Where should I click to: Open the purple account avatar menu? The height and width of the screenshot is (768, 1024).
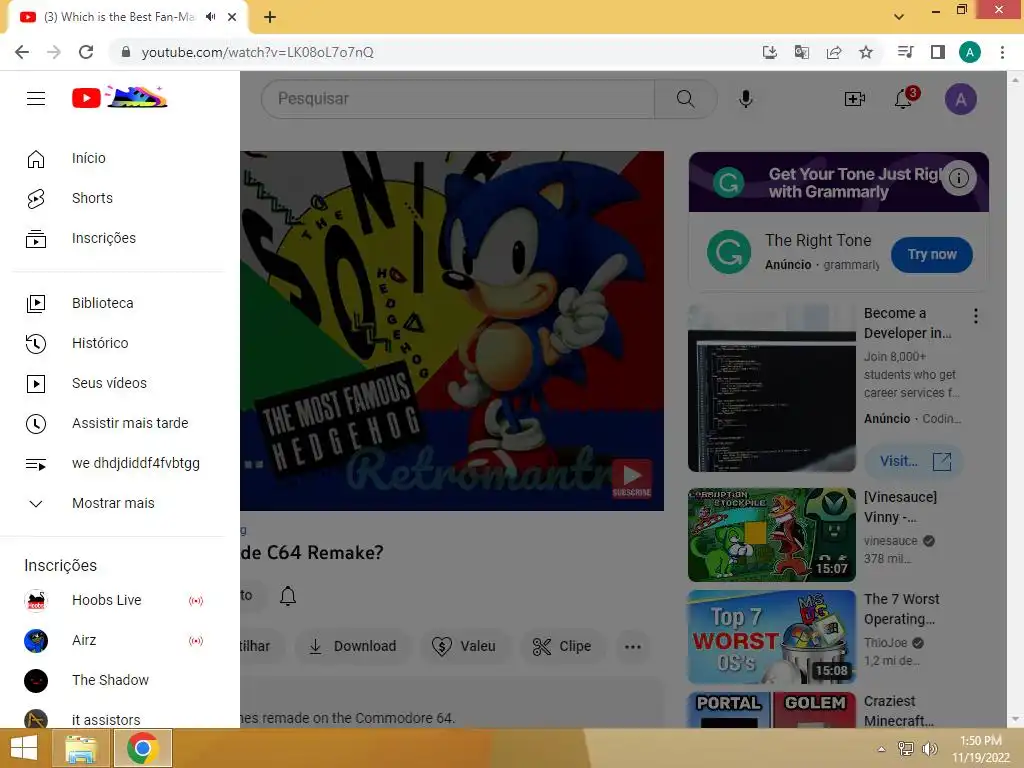tap(961, 99)
